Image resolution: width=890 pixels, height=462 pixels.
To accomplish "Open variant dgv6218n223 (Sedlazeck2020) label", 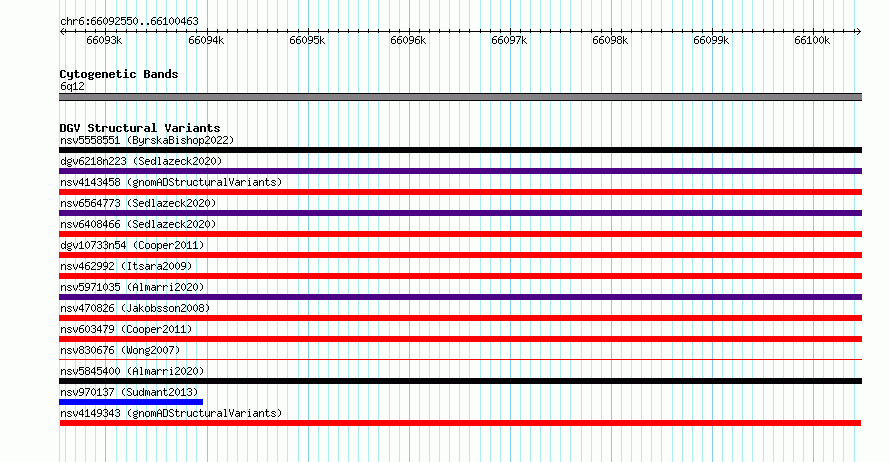I will (x=141, y=161).
